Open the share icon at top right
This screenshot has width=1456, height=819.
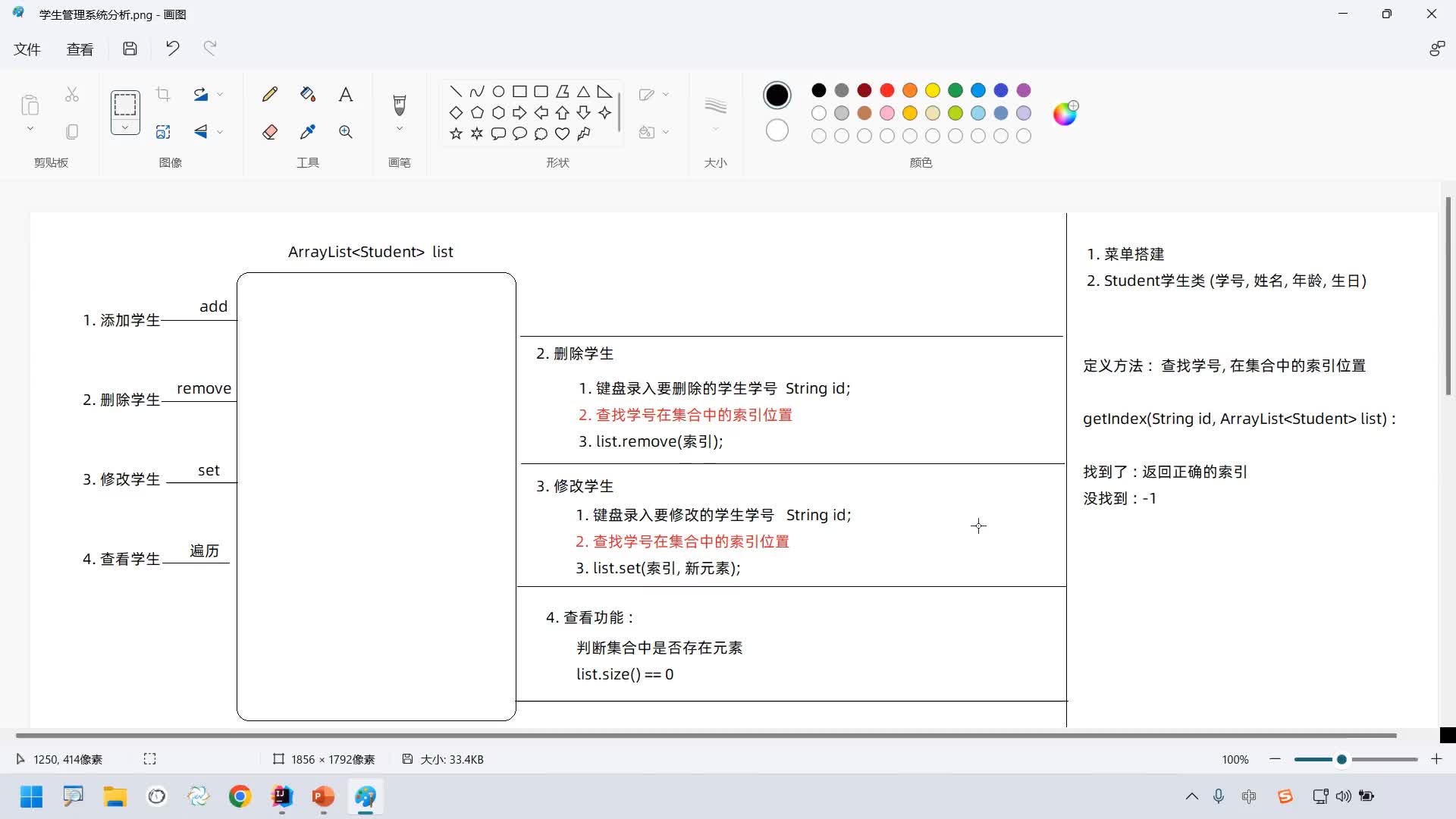(x=1436, y=49)
